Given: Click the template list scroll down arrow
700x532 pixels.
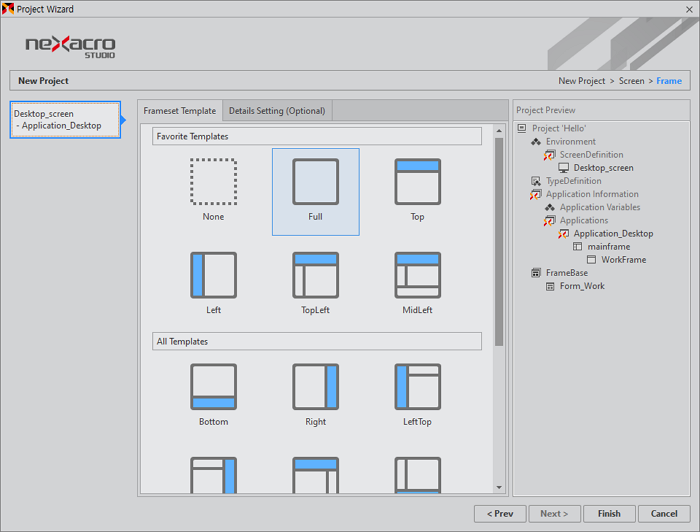Looking at the screenshot, I should coord(499,487).
